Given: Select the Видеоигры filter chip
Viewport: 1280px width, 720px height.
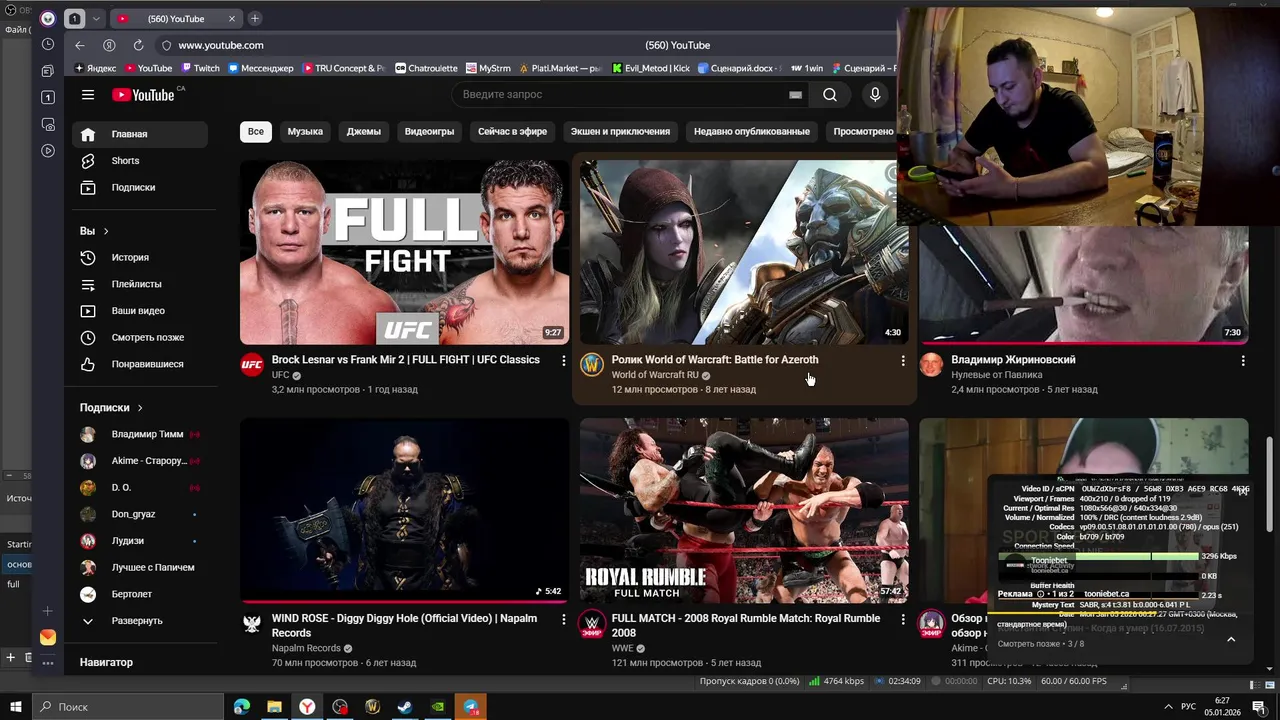Looking at the screenshot, I should pos(429,132).
